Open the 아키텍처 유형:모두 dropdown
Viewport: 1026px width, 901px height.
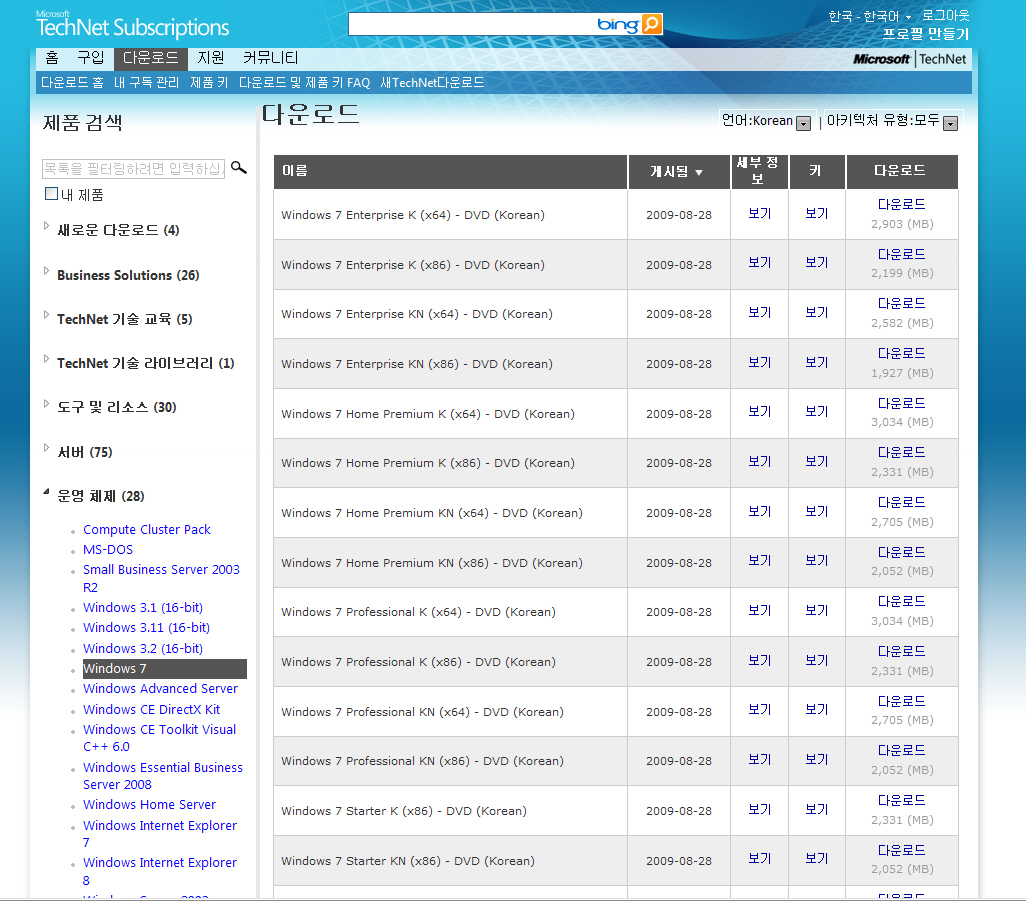point(951,123)
